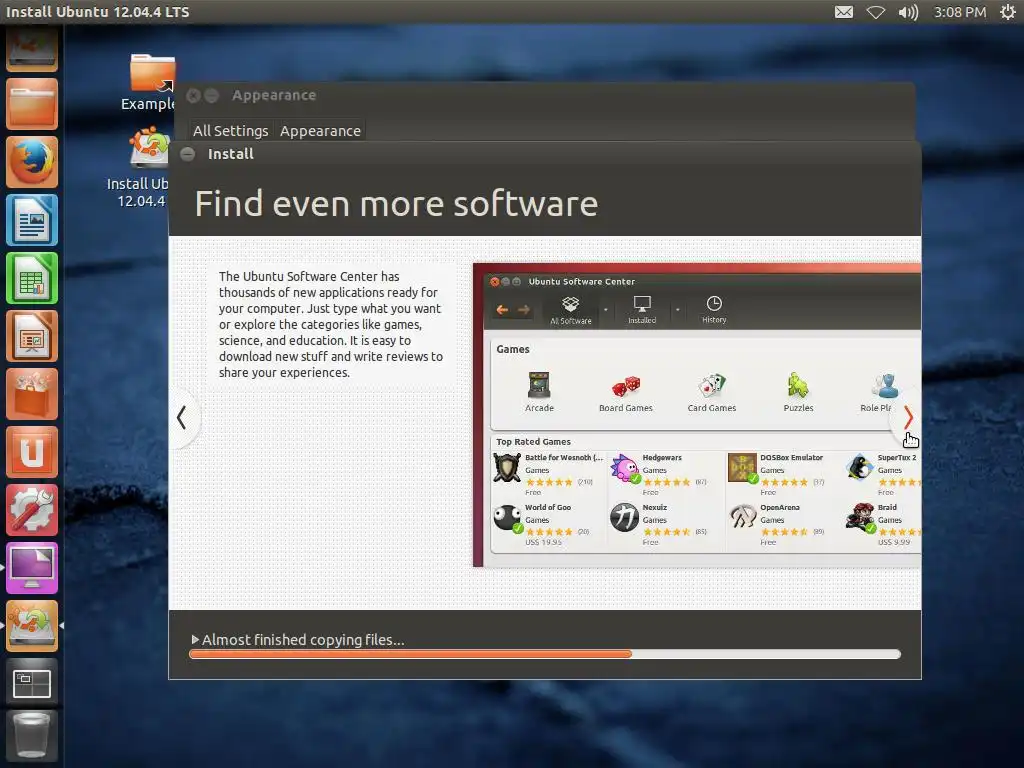The image size is (1024, 768).
Task: Open the Appearance monitor icon in the launcher
Action: tap(32, 568)
